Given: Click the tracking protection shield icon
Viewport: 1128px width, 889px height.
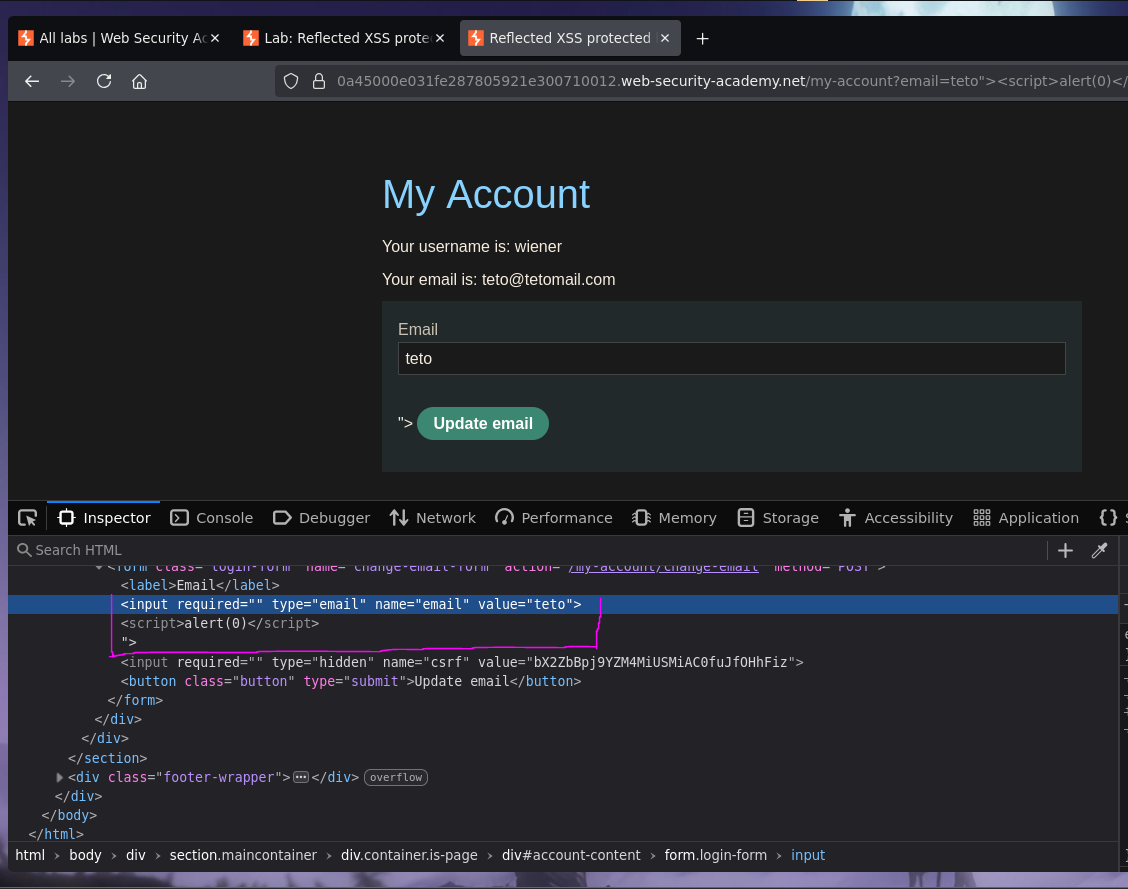Looking at the screenshot, I should (x=291, y=81).
